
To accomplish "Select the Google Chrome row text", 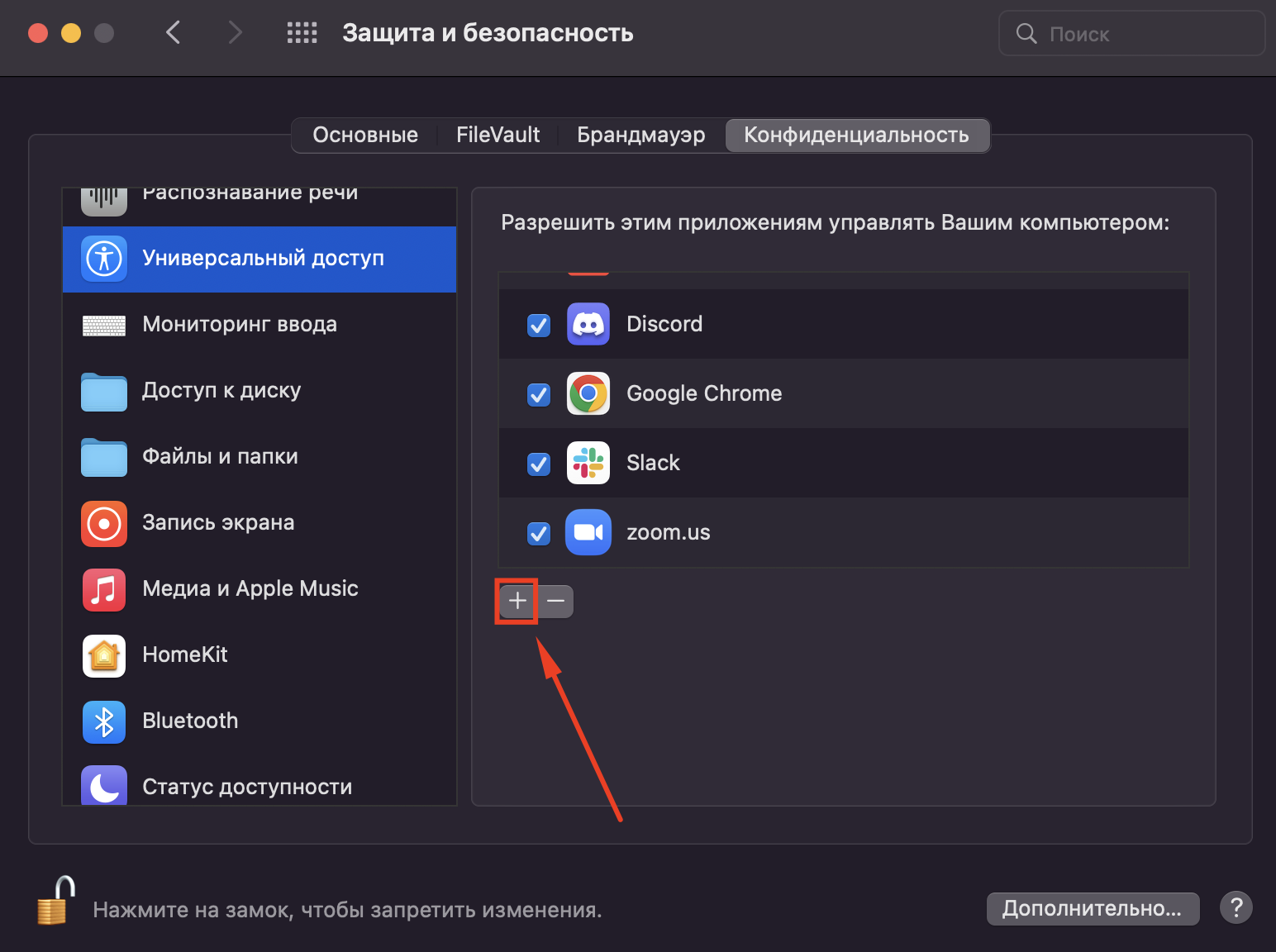I will [704, 393].
